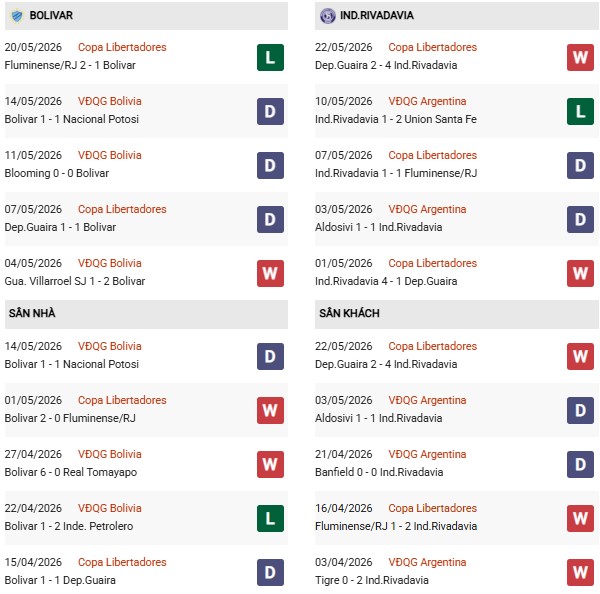
Task: Click the D badge for Blooming 0-0 Bolivar
Action: coord(270,165)
